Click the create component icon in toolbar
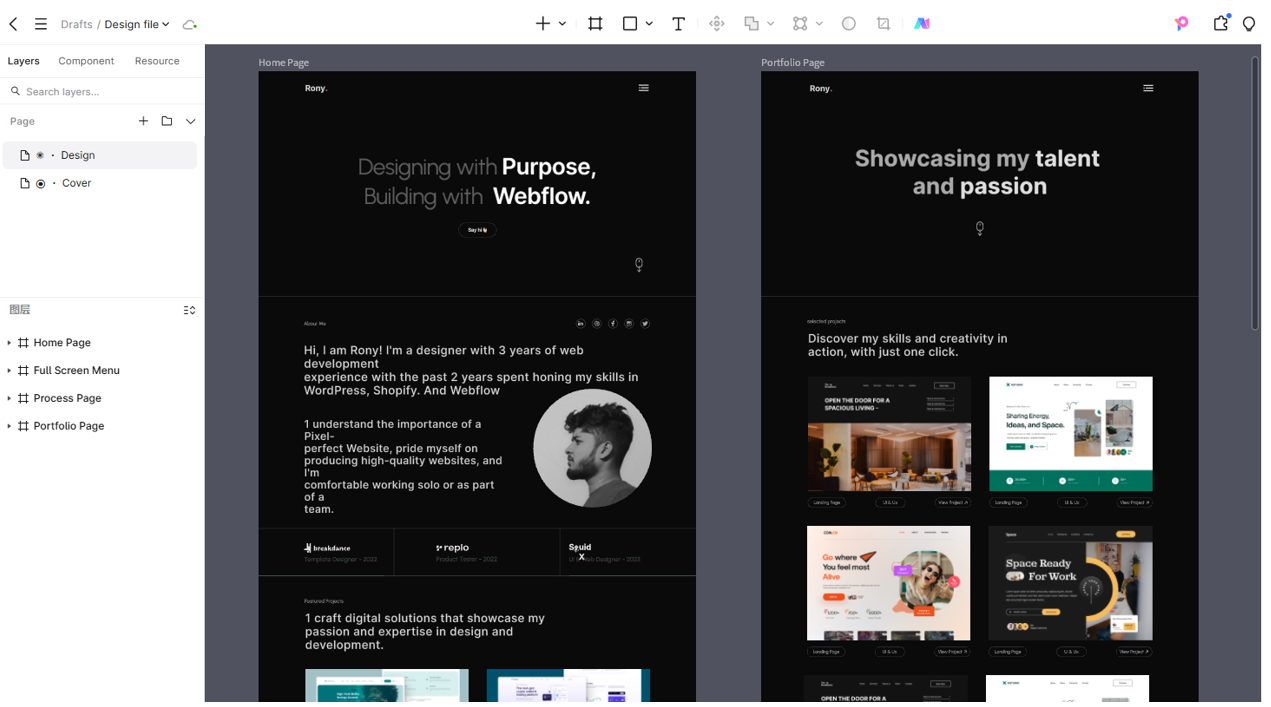The image size is (1271, 707). click(x=717, y=23)
